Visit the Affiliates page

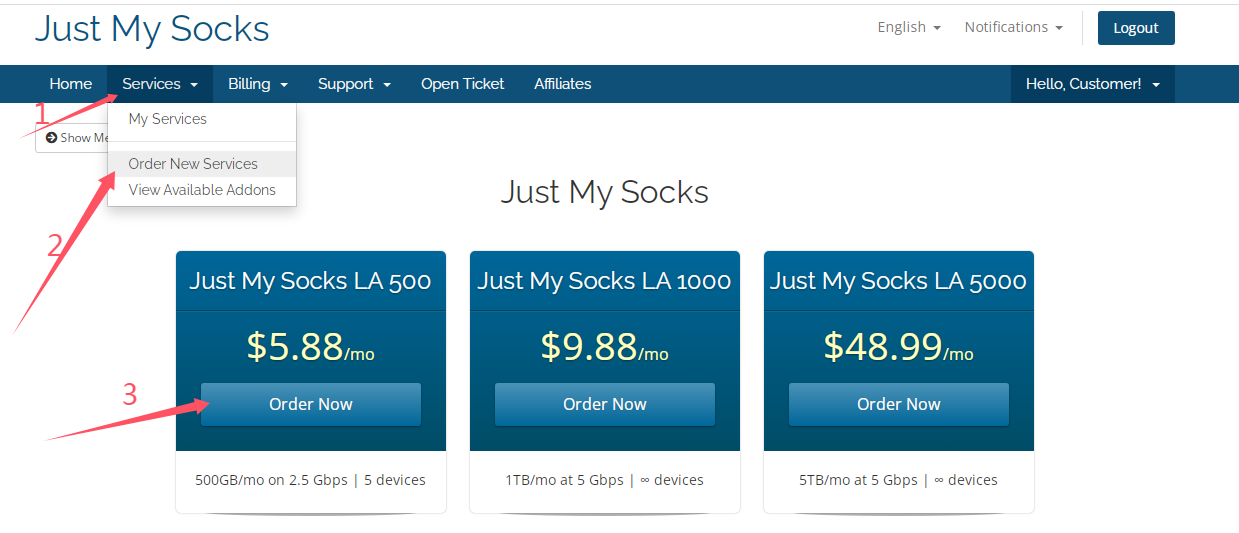[x=563, y=84]
